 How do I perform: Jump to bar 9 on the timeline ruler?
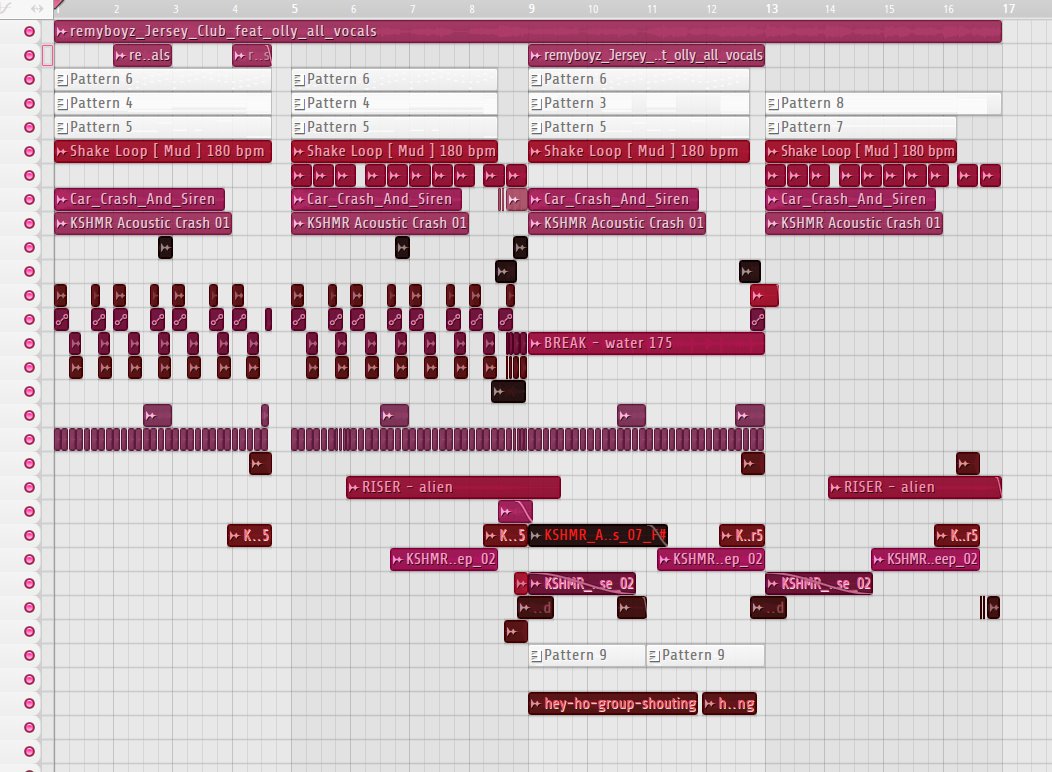click(x=531, y=9)
